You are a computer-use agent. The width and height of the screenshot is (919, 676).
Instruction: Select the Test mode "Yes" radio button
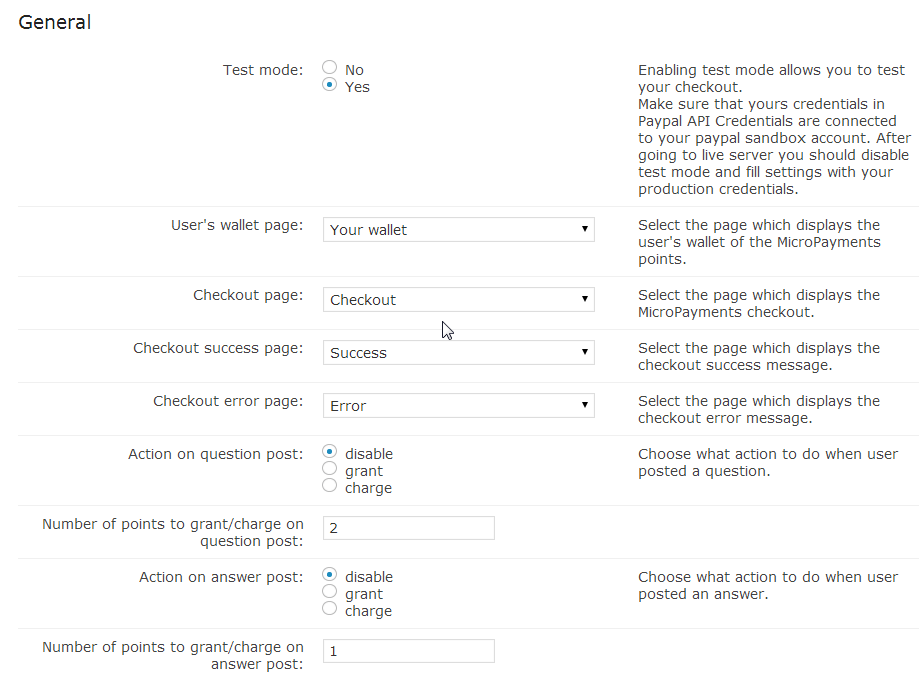[x=330, y=86]
